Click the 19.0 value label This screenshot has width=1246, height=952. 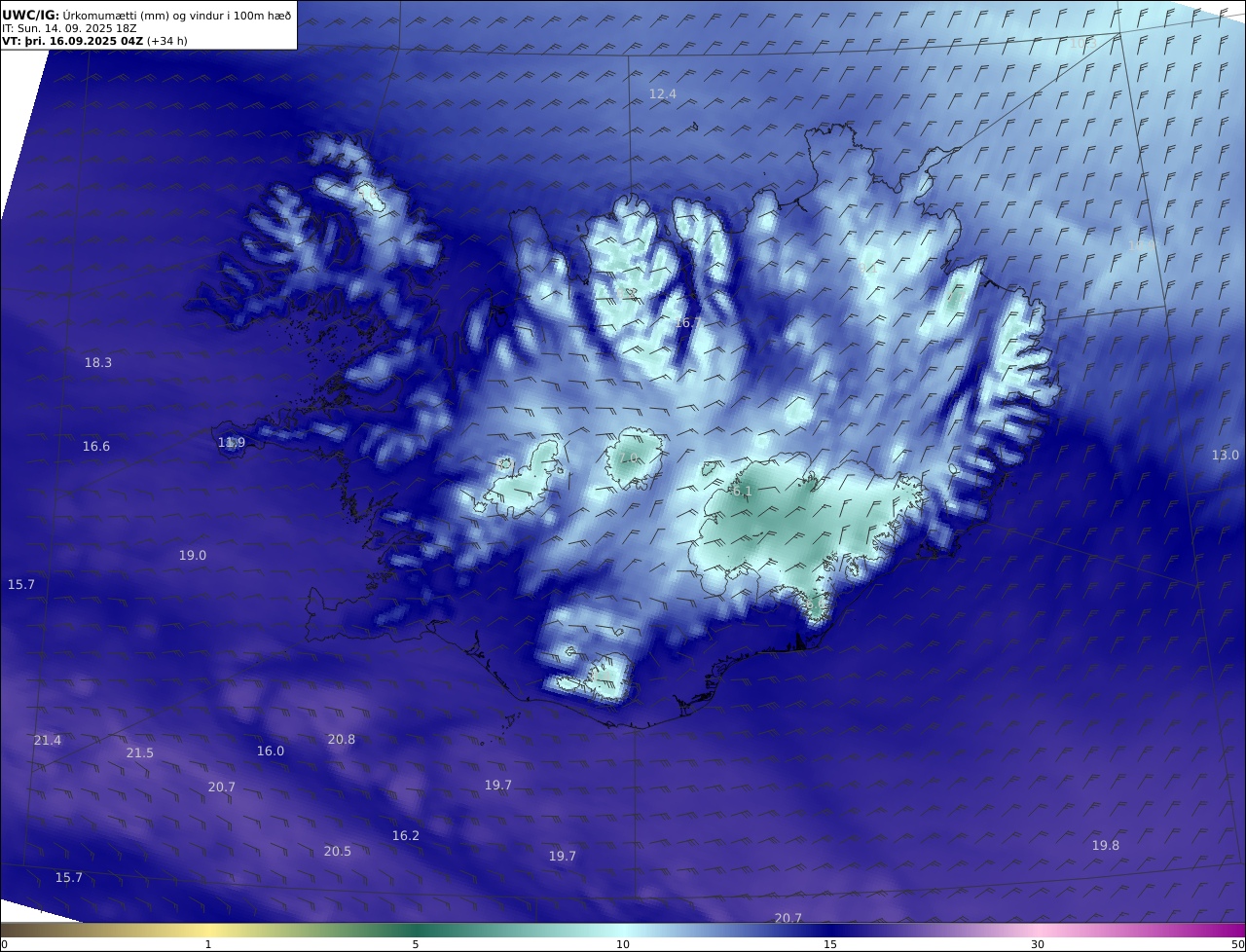click(x=193, y=556)
